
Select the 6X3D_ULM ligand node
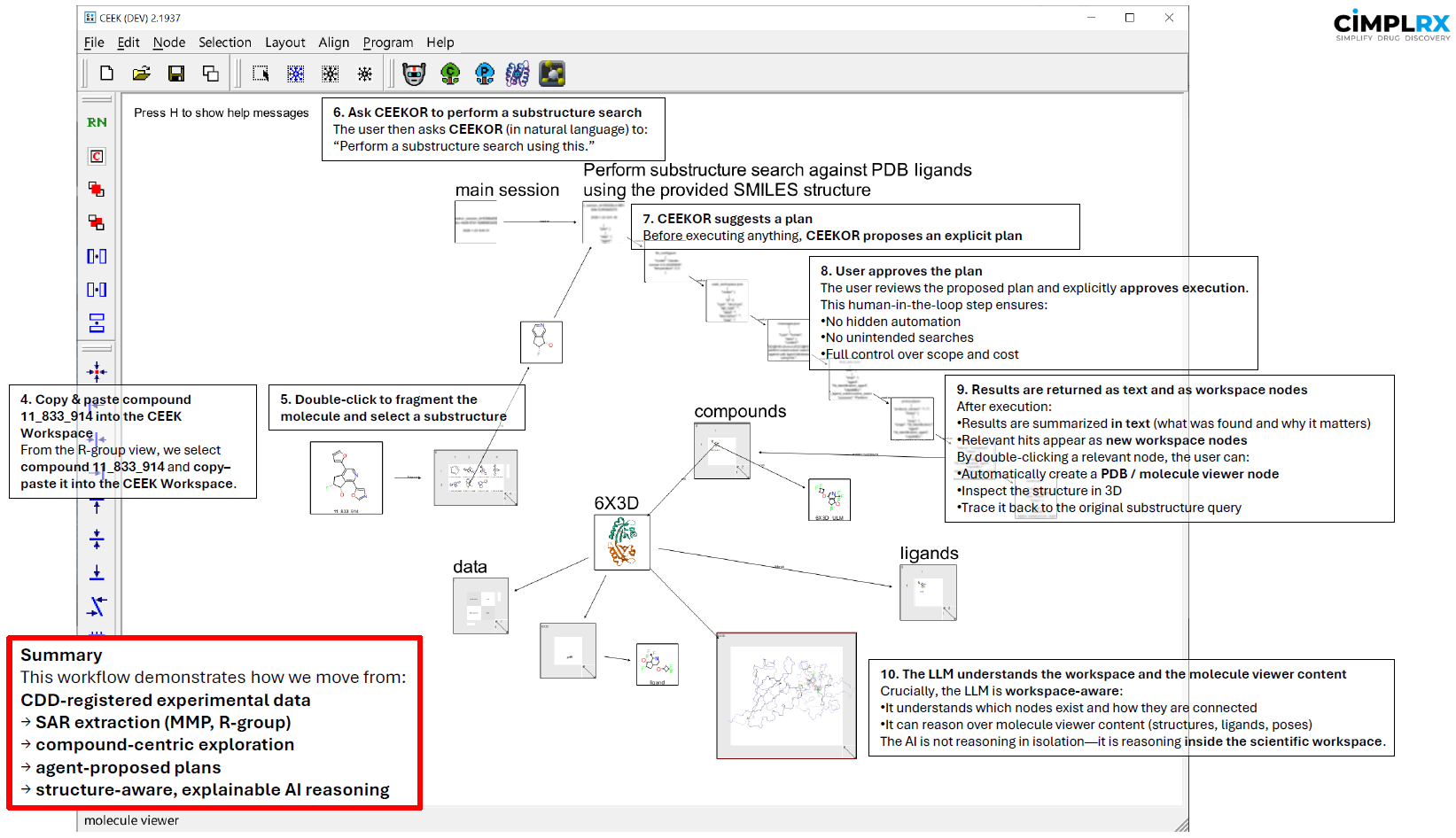(829, 500)
